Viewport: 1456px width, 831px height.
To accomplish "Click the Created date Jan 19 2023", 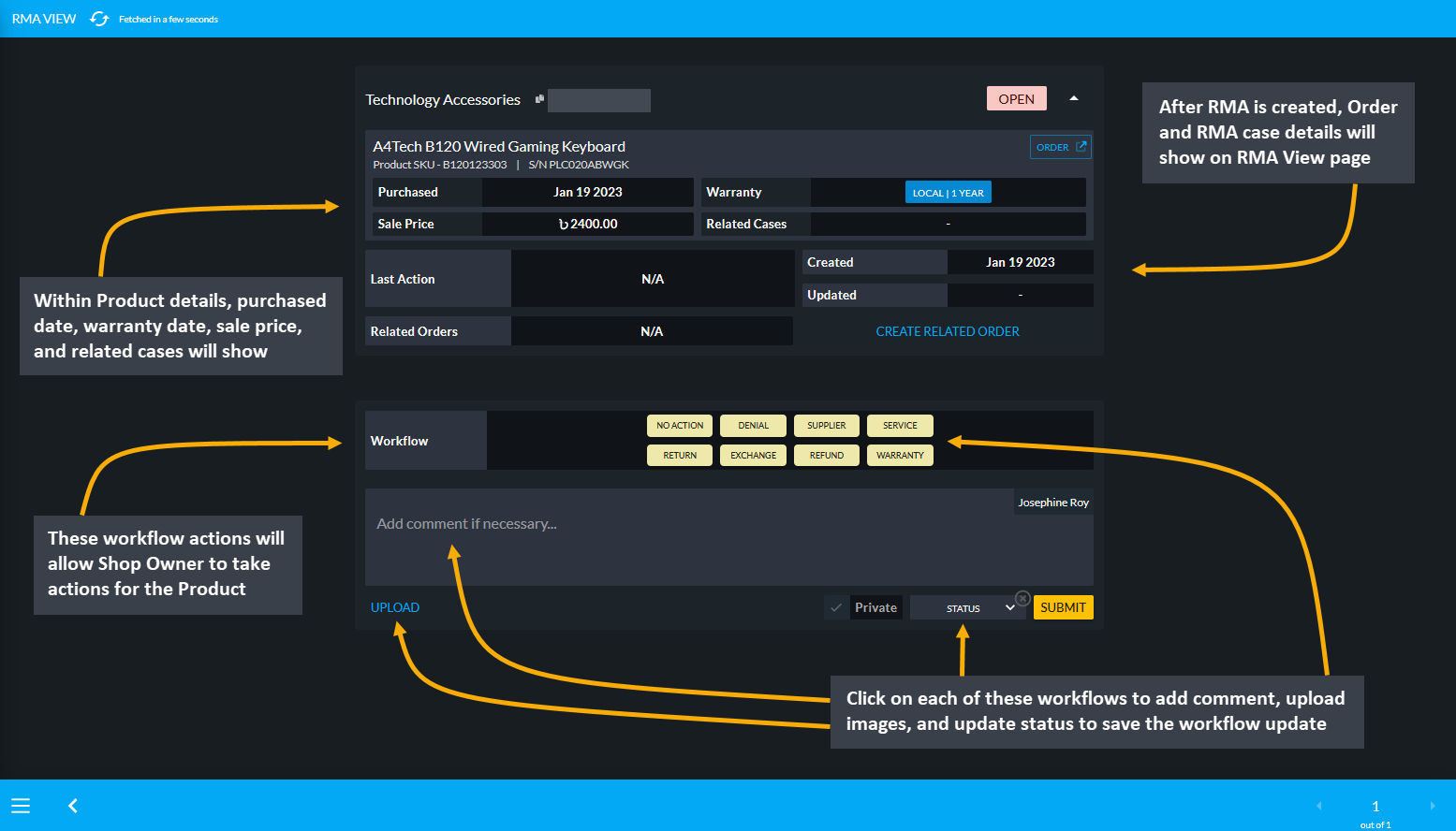I will coord(1021,262).
